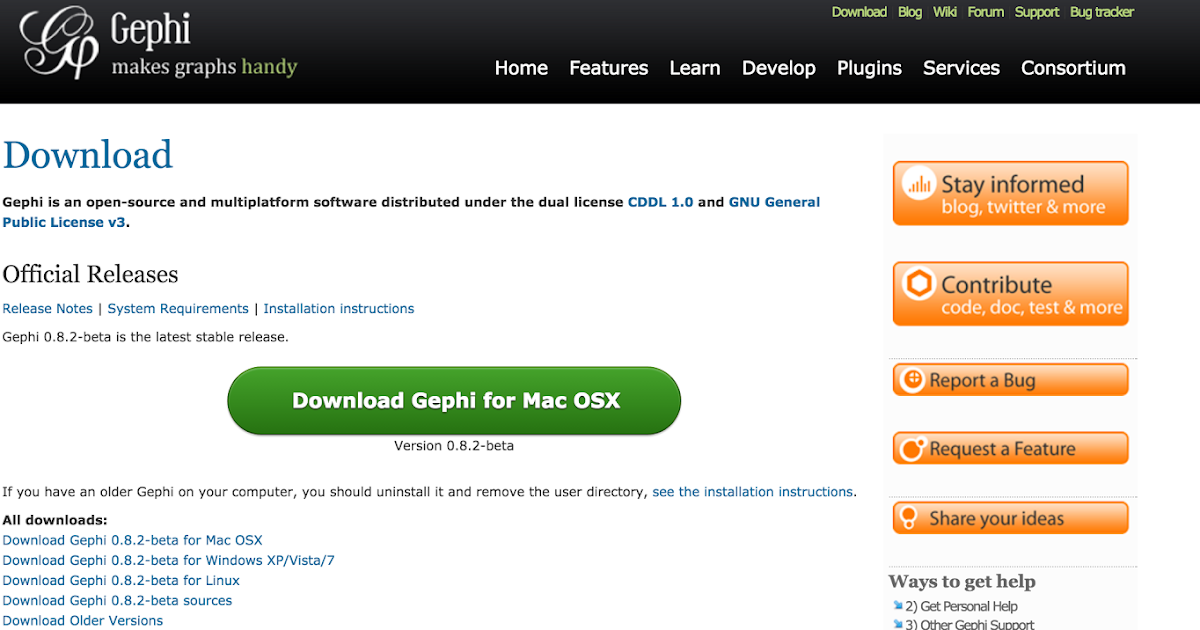
Task: Download Gephi 0.8.2-beta for Linux
Action: click(x=121, y=580)
